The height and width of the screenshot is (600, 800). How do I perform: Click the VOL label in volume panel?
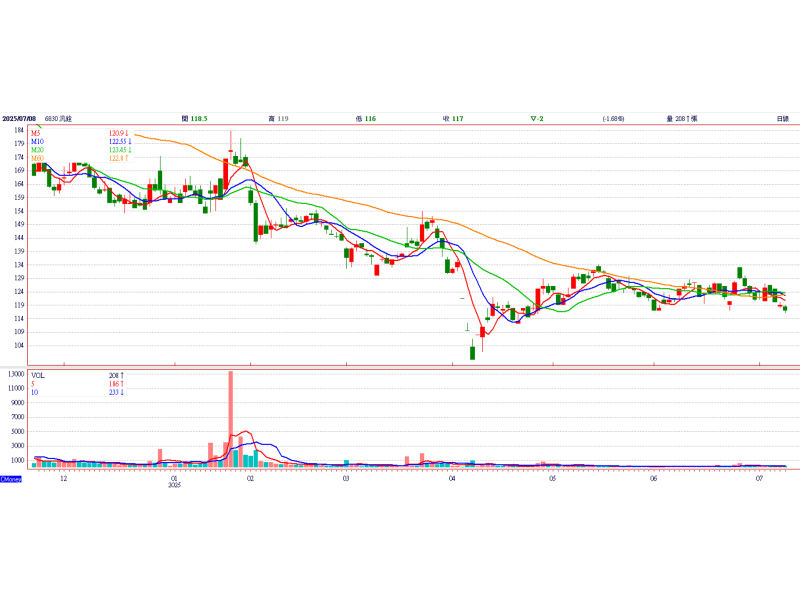click(x=39, y=373)
